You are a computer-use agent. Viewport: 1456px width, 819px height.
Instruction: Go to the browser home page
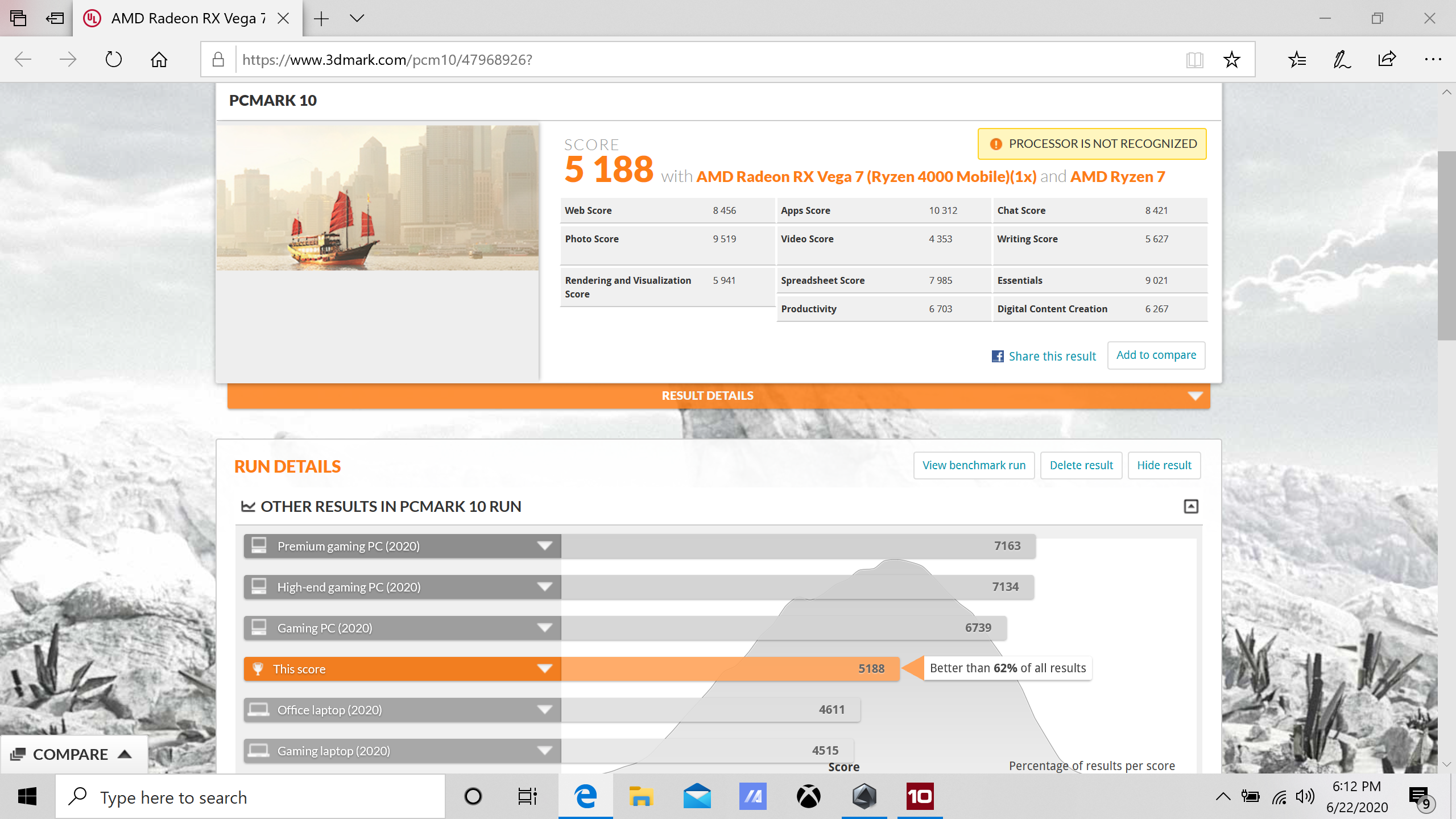[x=159, y=59]
